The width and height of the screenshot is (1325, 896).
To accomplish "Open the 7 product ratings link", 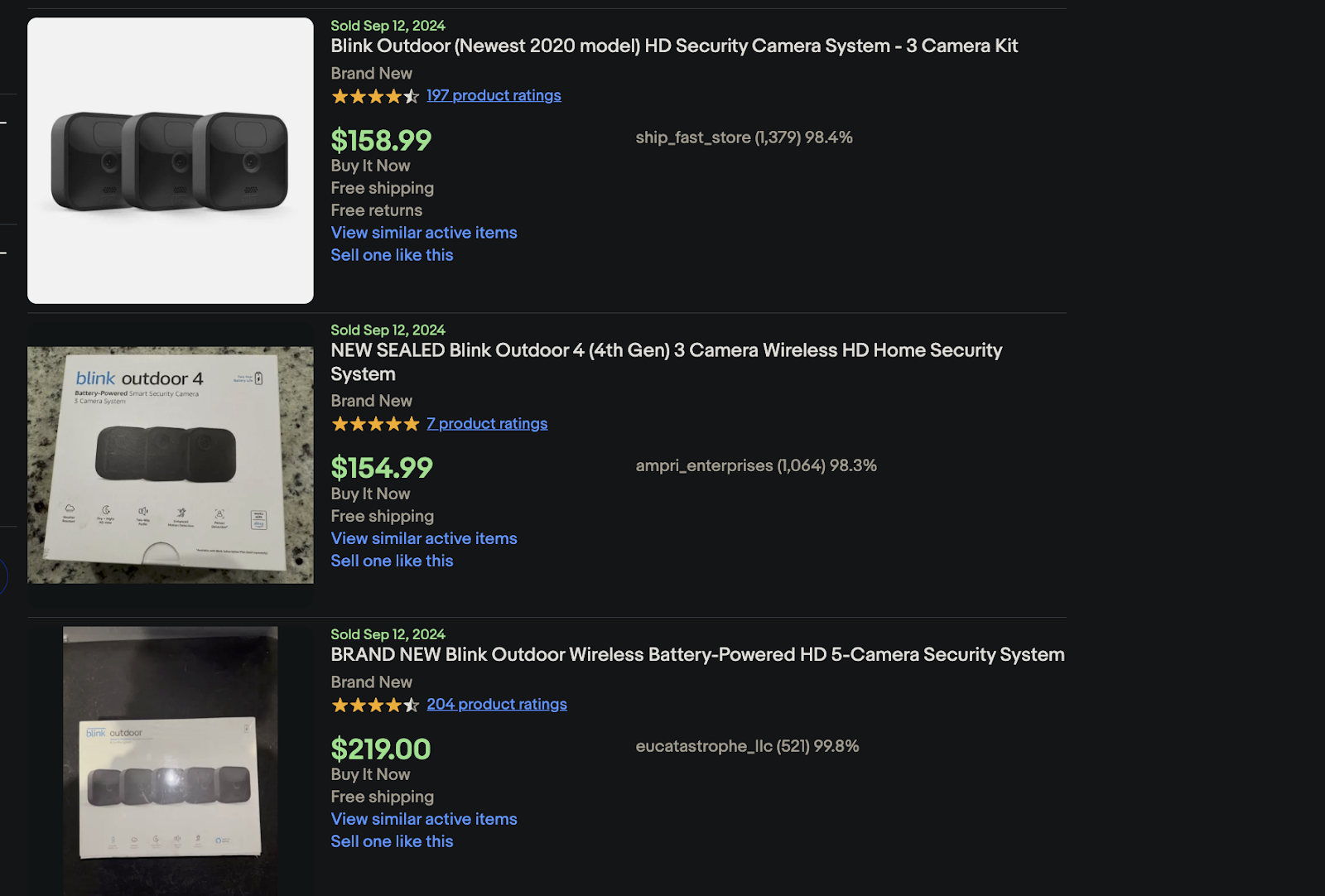I will 487,423.
